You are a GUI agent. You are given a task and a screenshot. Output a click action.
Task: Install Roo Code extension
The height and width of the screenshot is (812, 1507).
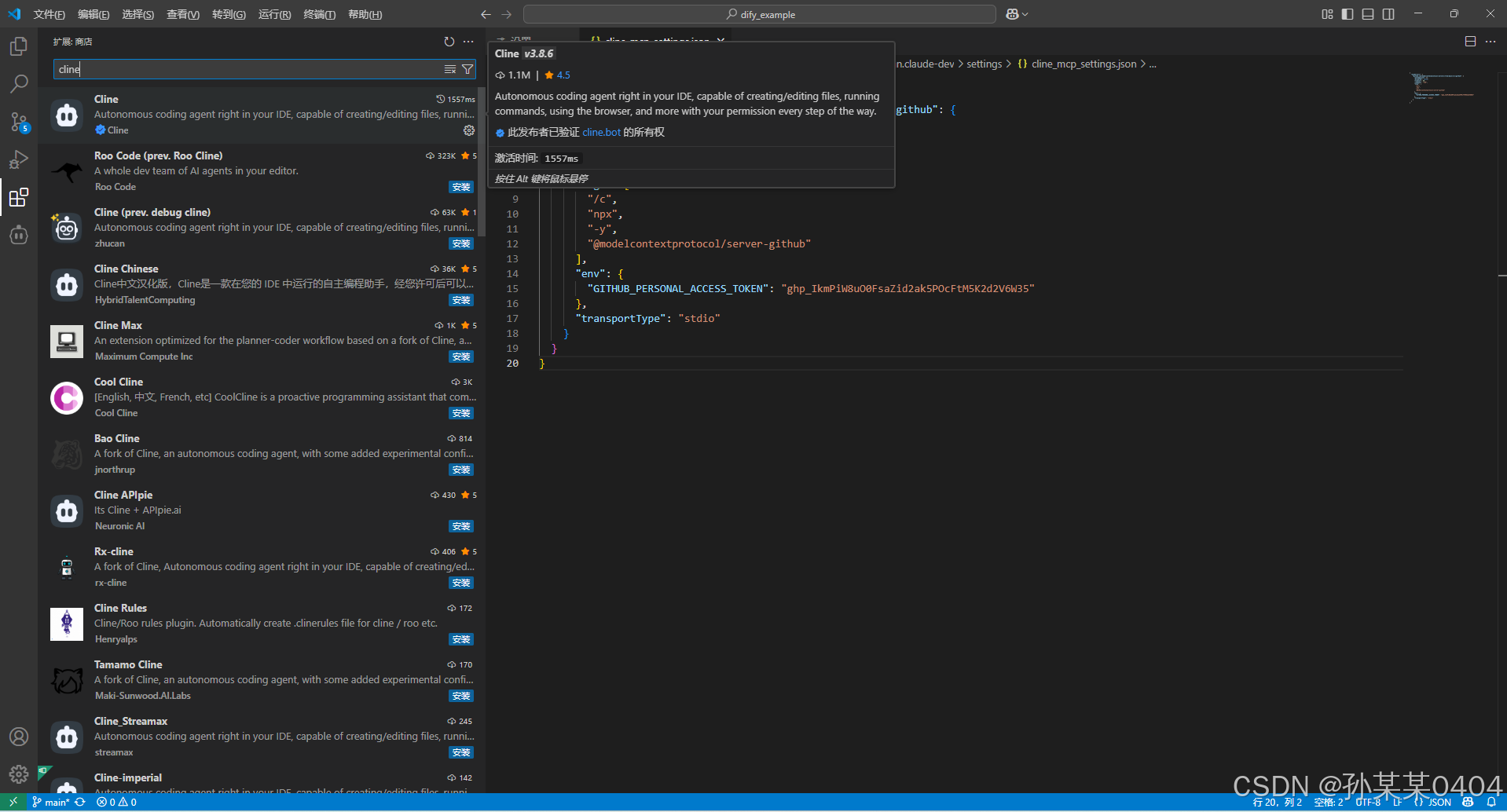coord(461,187)
